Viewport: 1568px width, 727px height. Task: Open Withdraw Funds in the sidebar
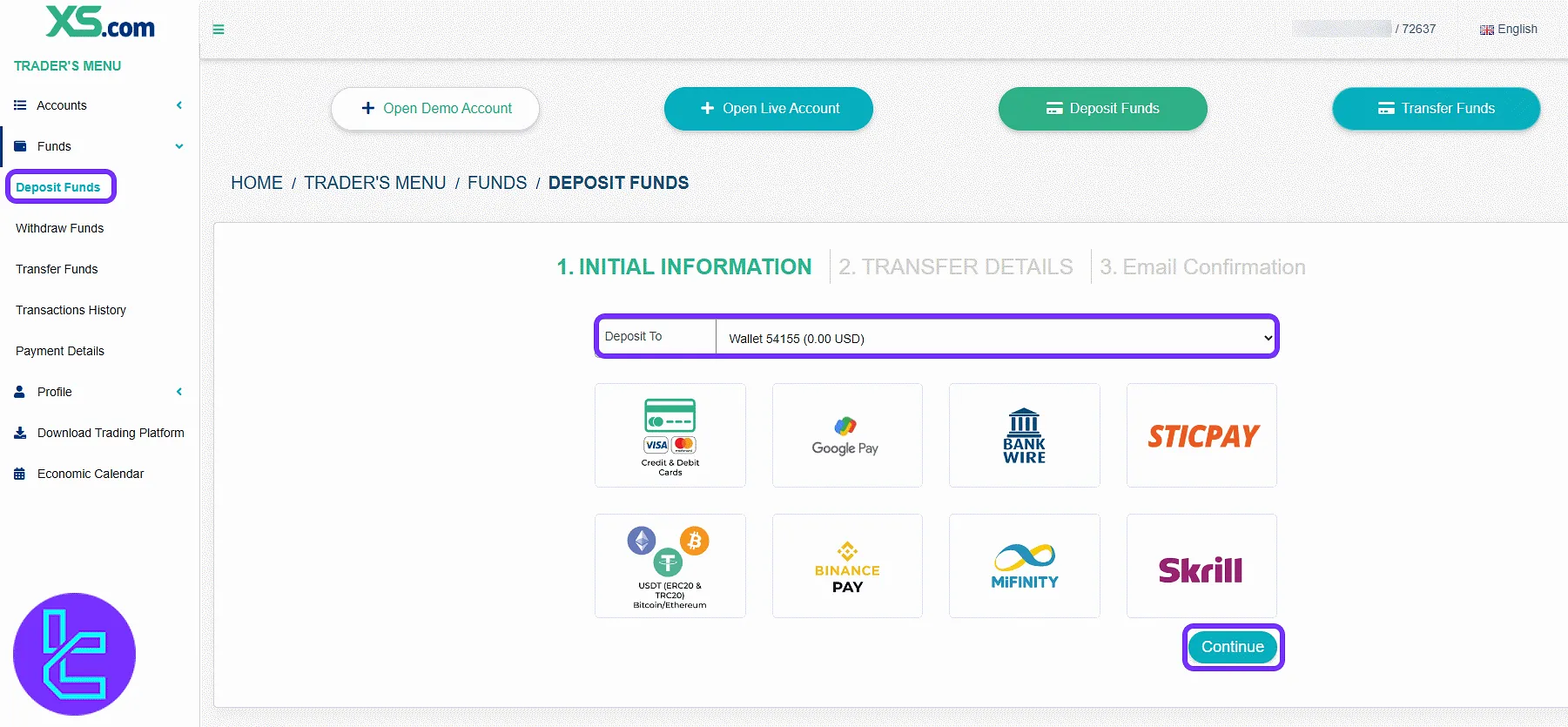tap(59, 228)
